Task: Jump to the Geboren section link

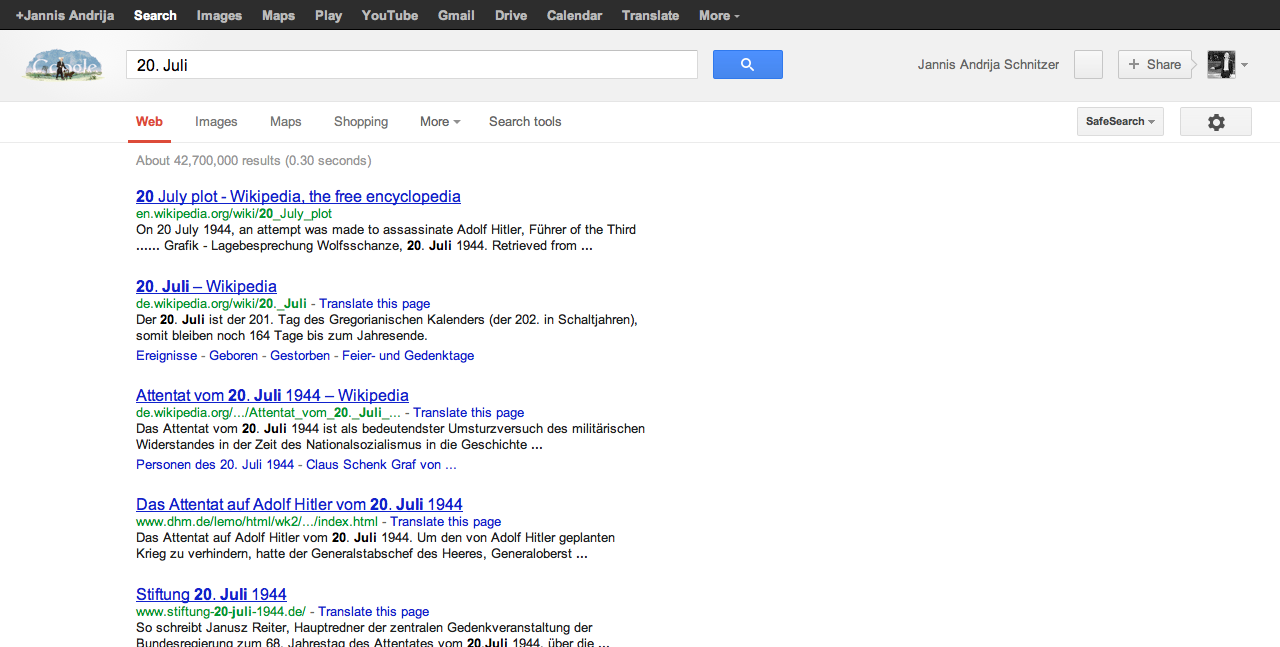Action: (x=234, y=356)
